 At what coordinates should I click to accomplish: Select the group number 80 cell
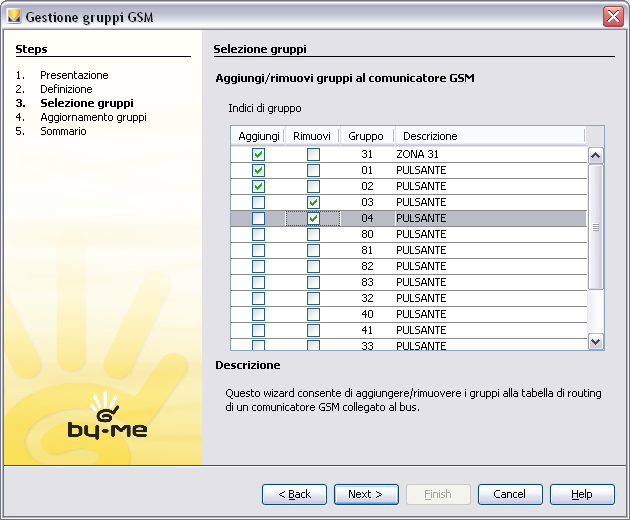[x=367, y=234]
